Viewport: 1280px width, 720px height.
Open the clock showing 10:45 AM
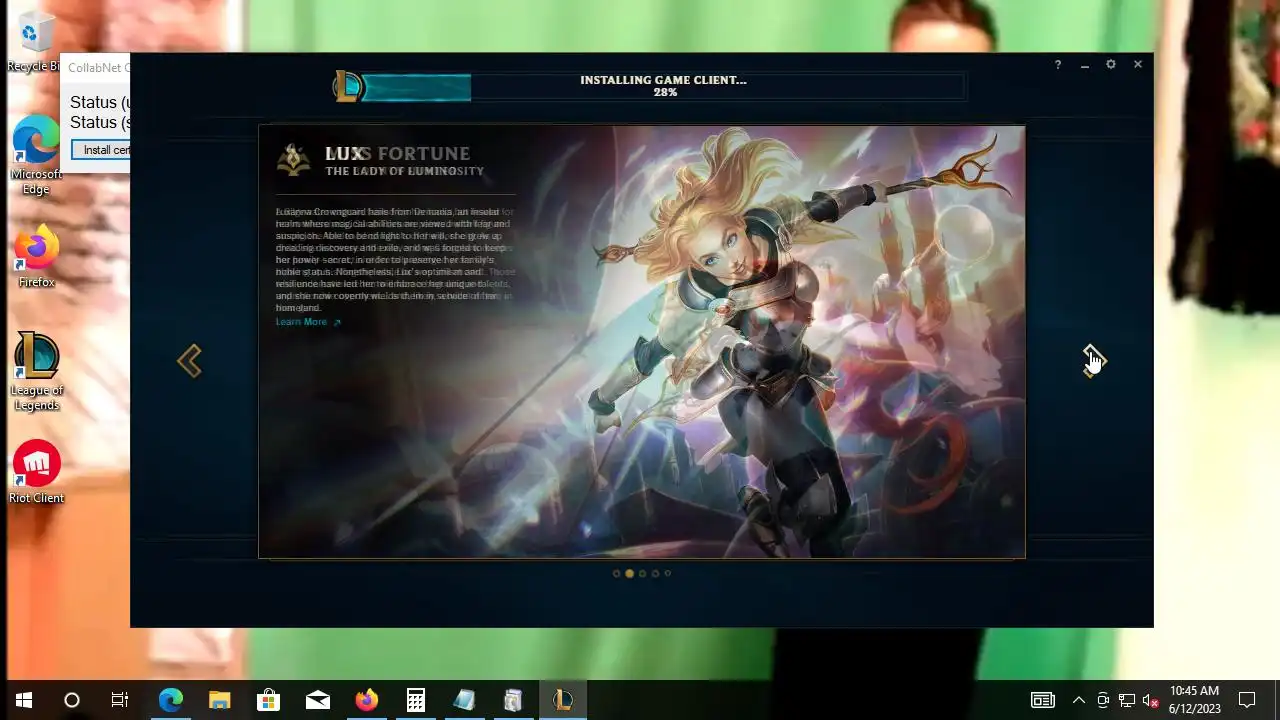pos(1195,700)
